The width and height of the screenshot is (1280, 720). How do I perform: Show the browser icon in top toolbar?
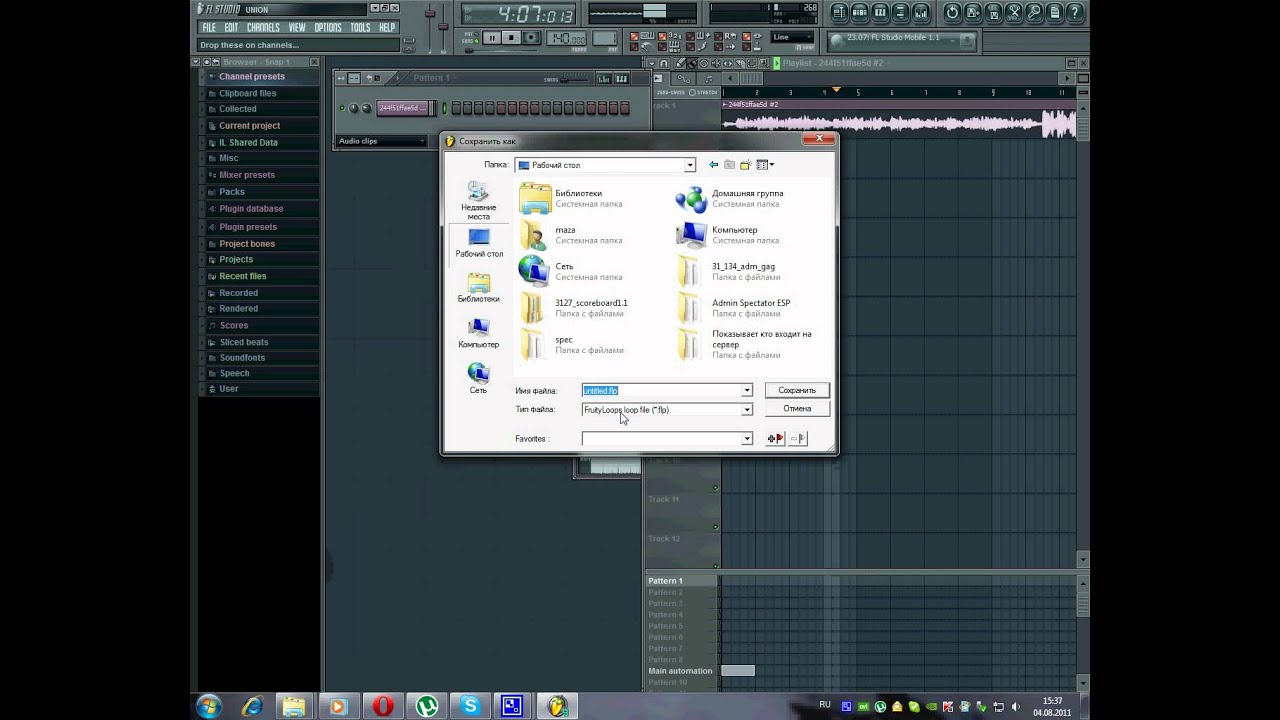coord(900,13)
